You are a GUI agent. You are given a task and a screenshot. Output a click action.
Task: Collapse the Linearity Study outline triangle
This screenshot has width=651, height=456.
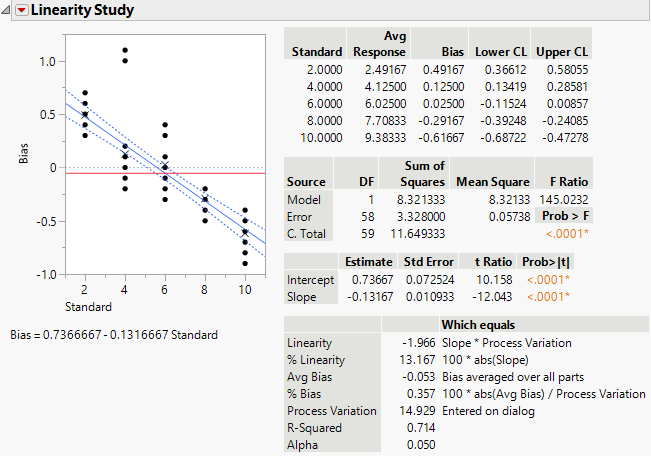click(7, 10)
